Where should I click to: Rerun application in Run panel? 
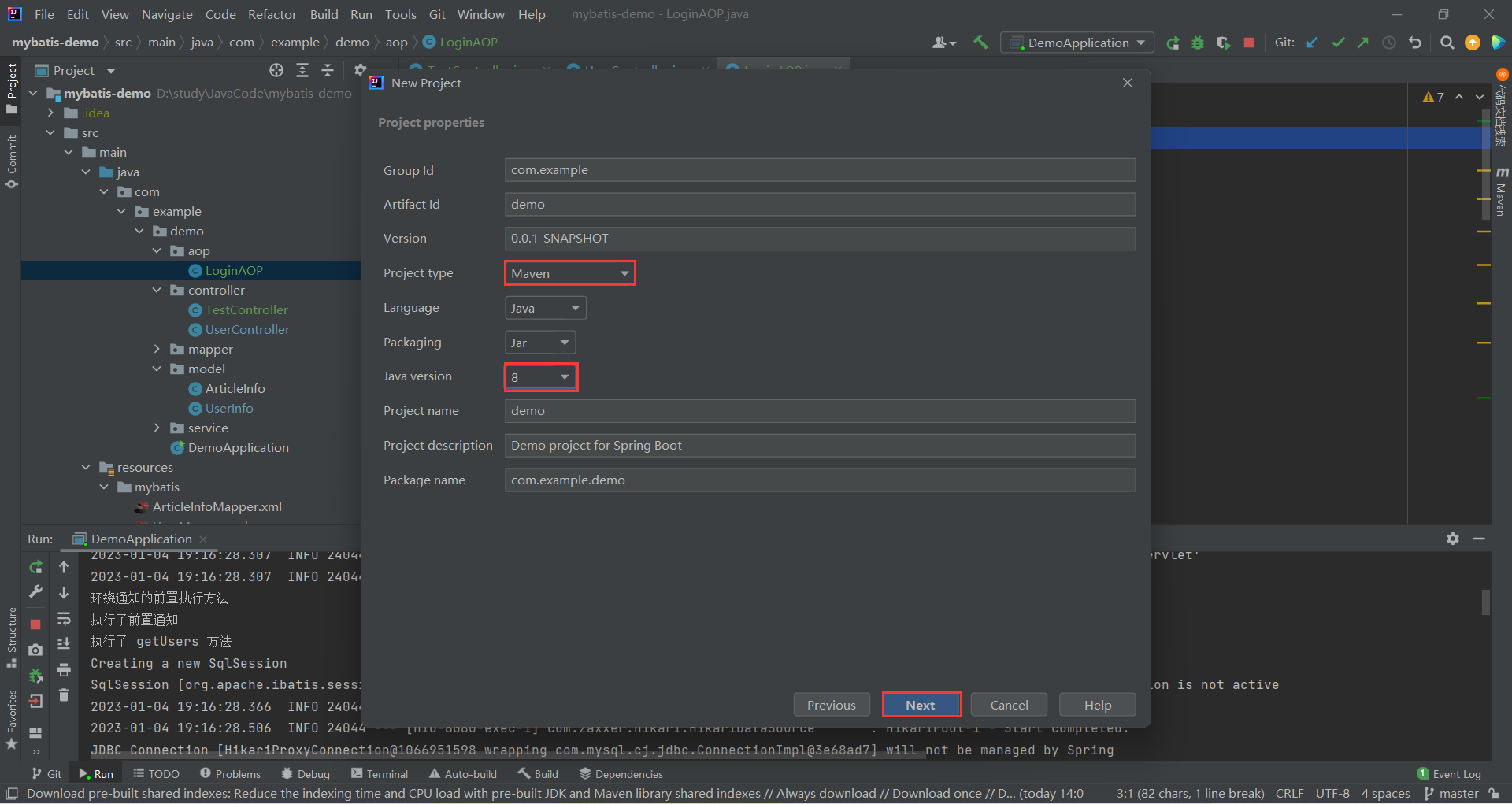coord(35,567)
